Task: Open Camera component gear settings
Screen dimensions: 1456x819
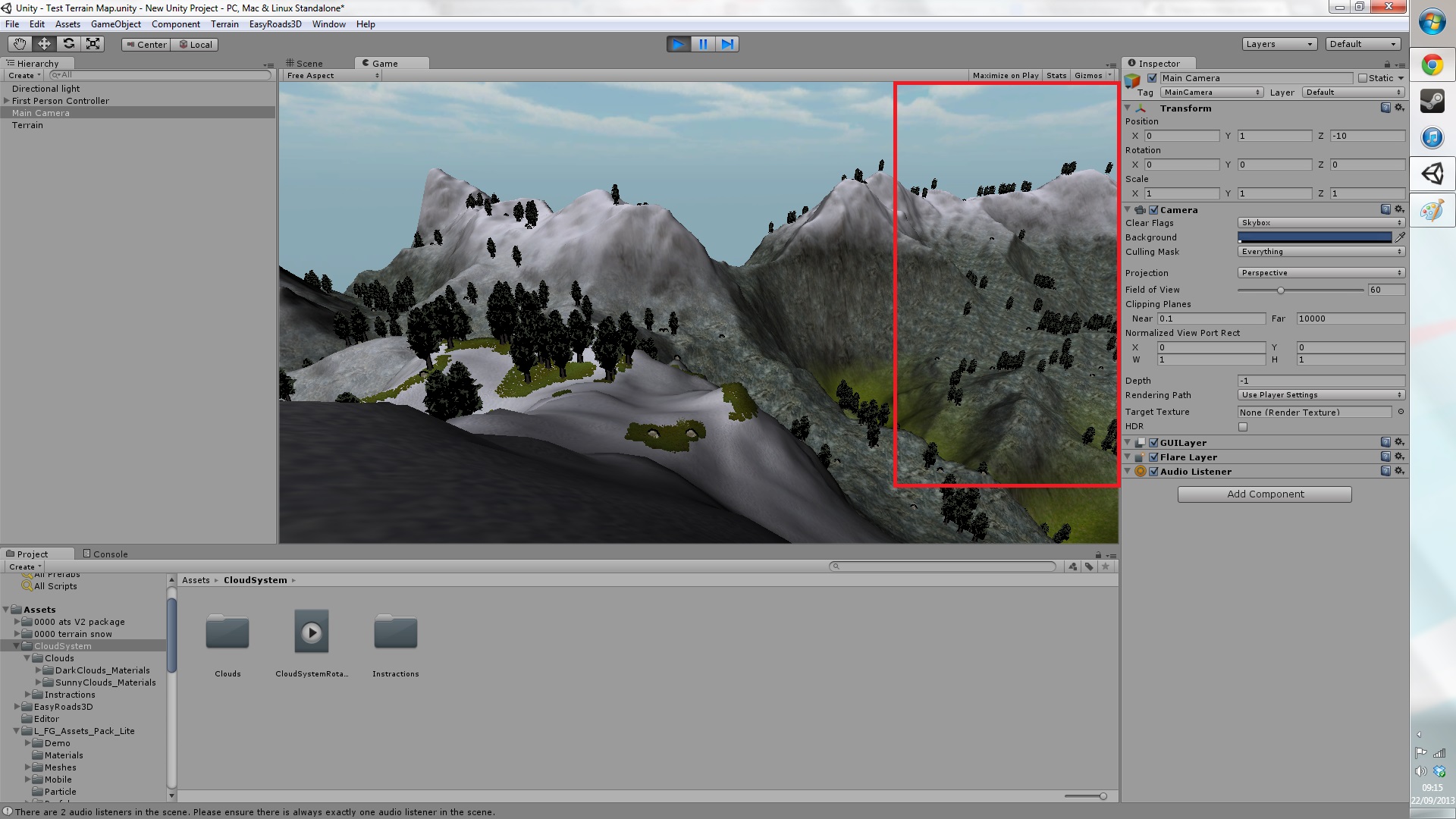Action: [x=1399, y=209]
